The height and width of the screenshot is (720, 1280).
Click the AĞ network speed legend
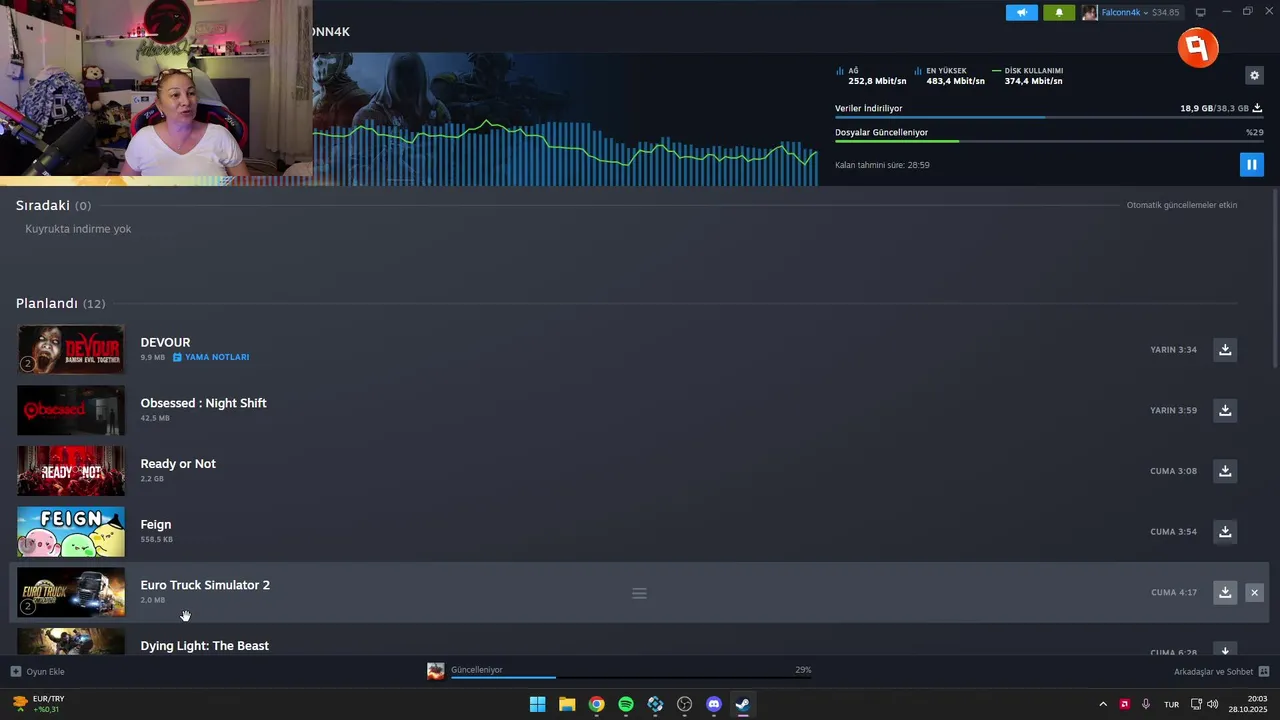click(x=871, y=76)
